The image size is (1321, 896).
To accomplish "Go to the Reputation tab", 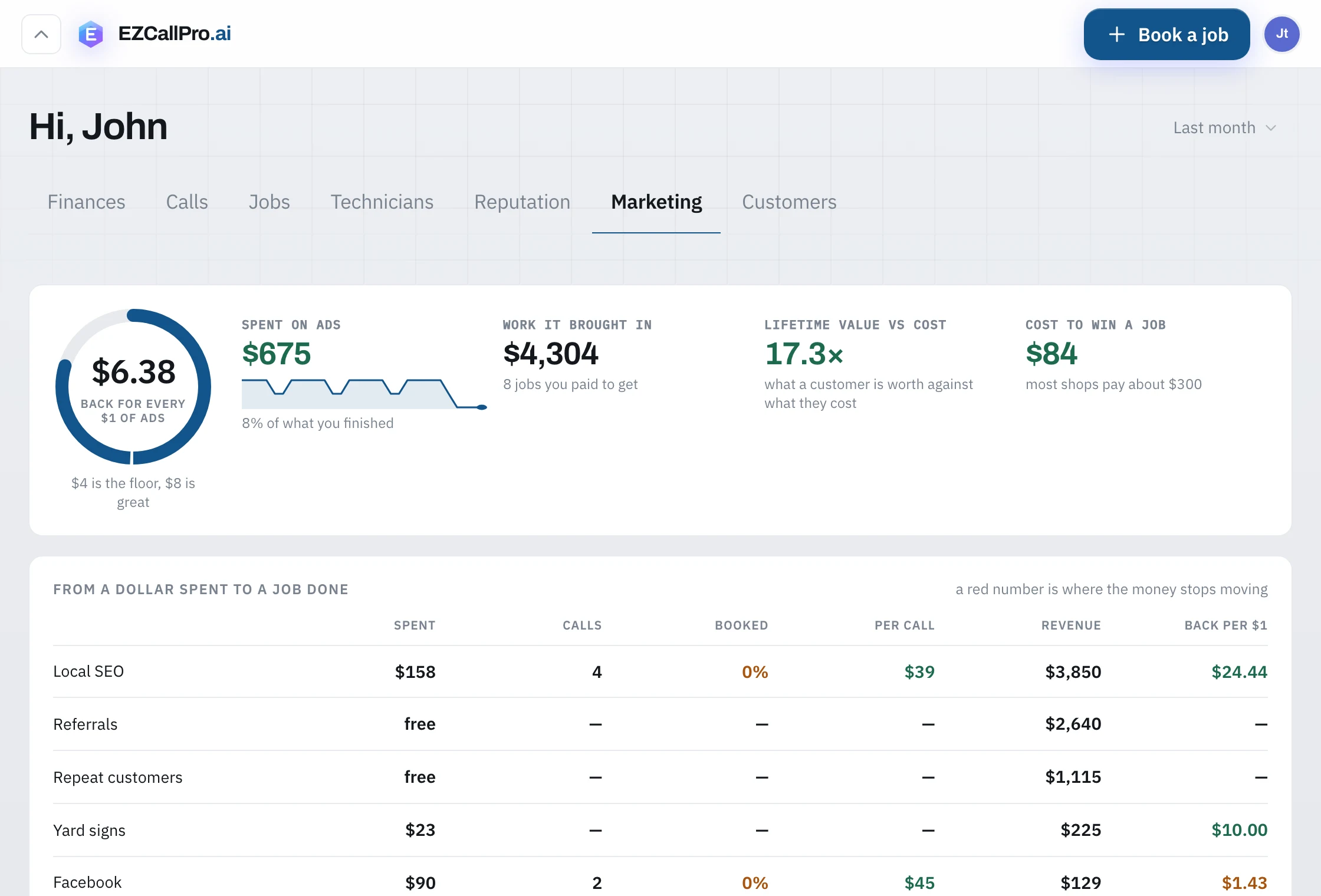I will pos(522,202).
